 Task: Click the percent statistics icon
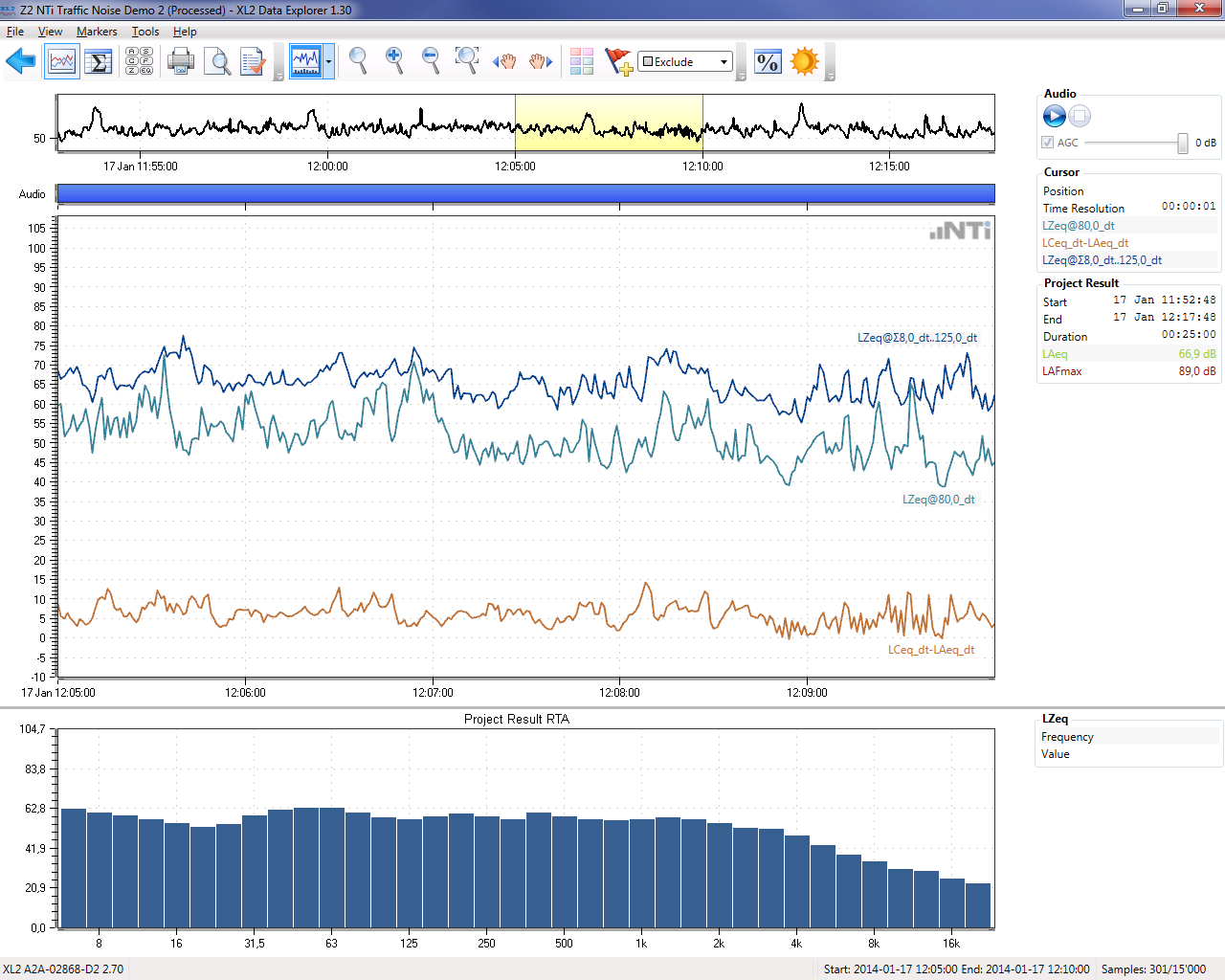(768, 62)
